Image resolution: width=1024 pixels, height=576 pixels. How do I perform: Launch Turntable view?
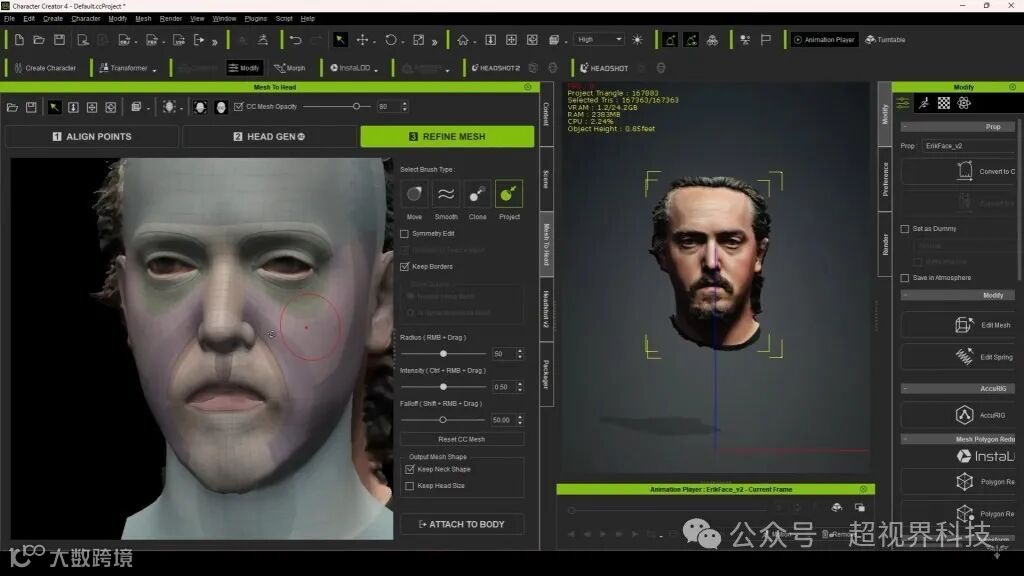click(x=886, y=40)
